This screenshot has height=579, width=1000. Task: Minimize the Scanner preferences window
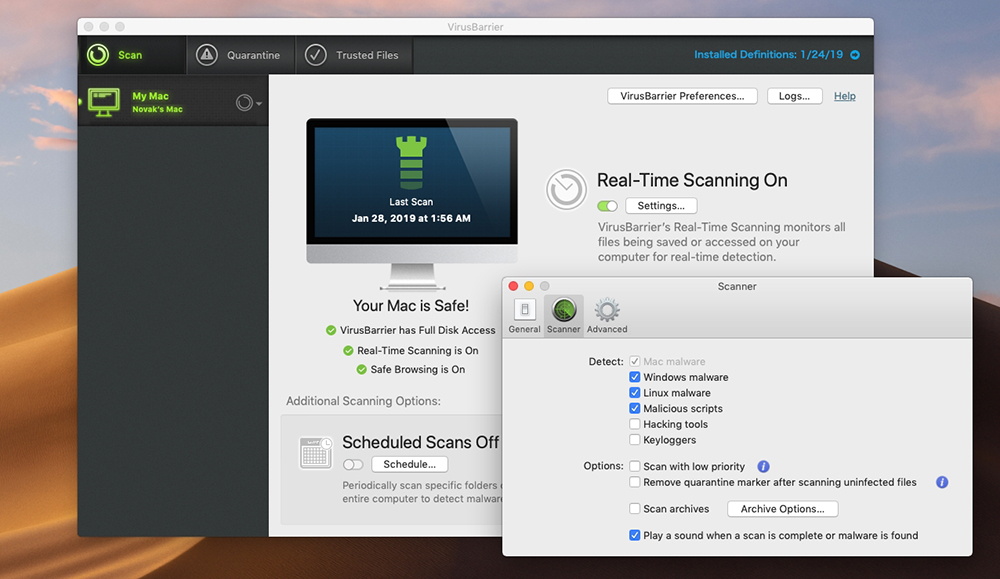coord(529,286)
